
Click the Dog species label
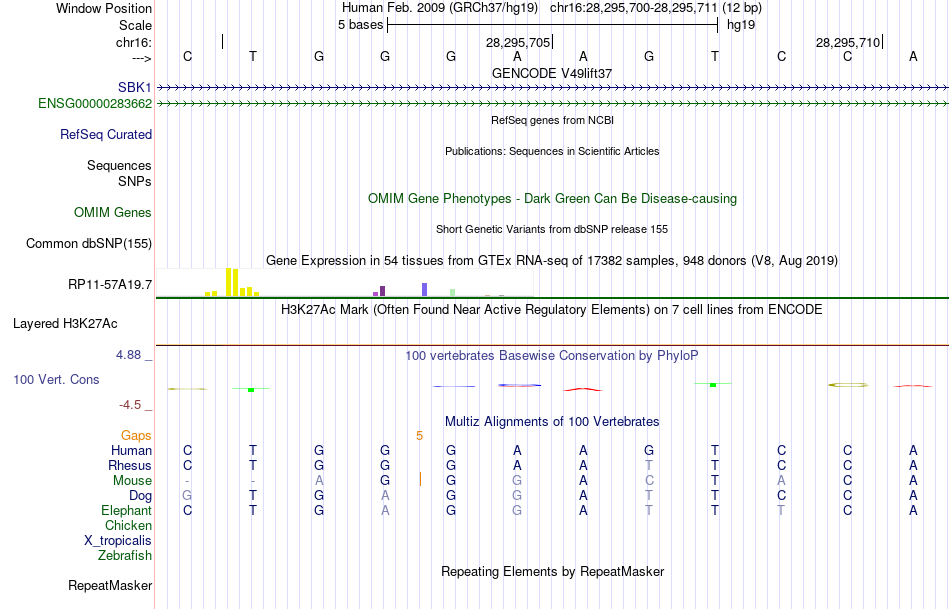coord(140,496)
